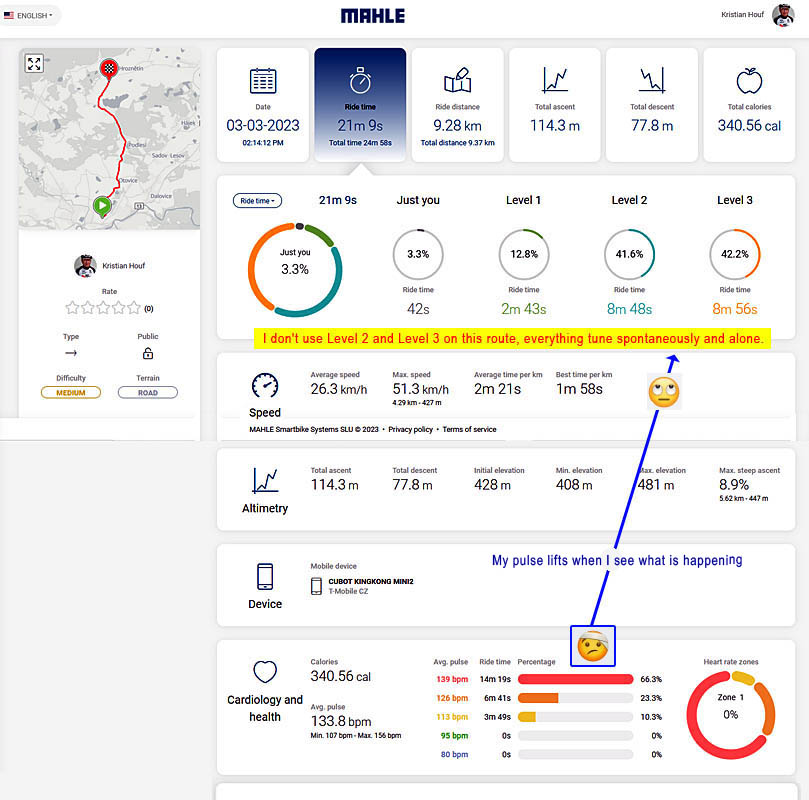Click the Type arrow icon
Image resolution: width=809 pixels, height=800 pixels.
(71, 354)
